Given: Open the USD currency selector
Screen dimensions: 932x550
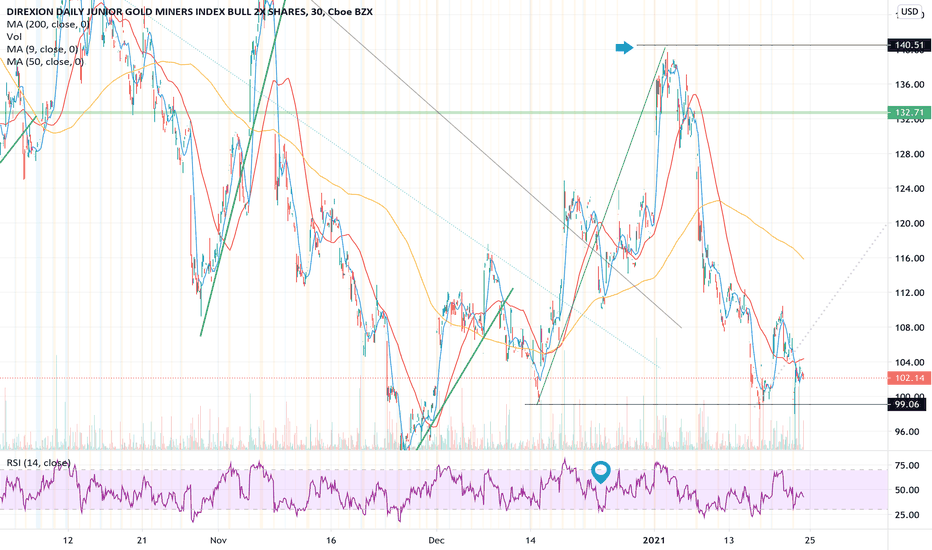Looking at the screenshot, I should pos(909,11).
